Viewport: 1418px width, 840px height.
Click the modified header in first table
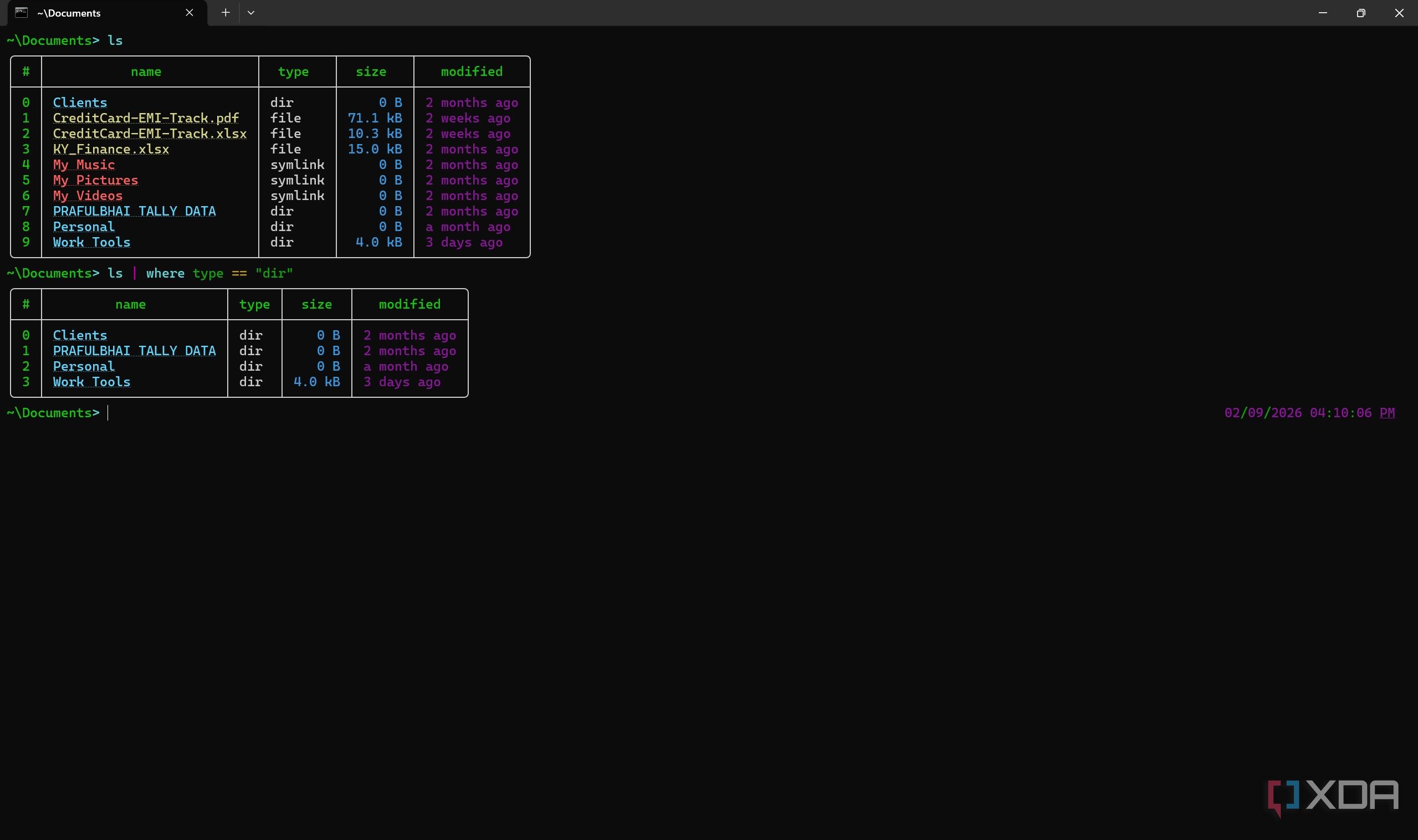[x=472, y=72]
